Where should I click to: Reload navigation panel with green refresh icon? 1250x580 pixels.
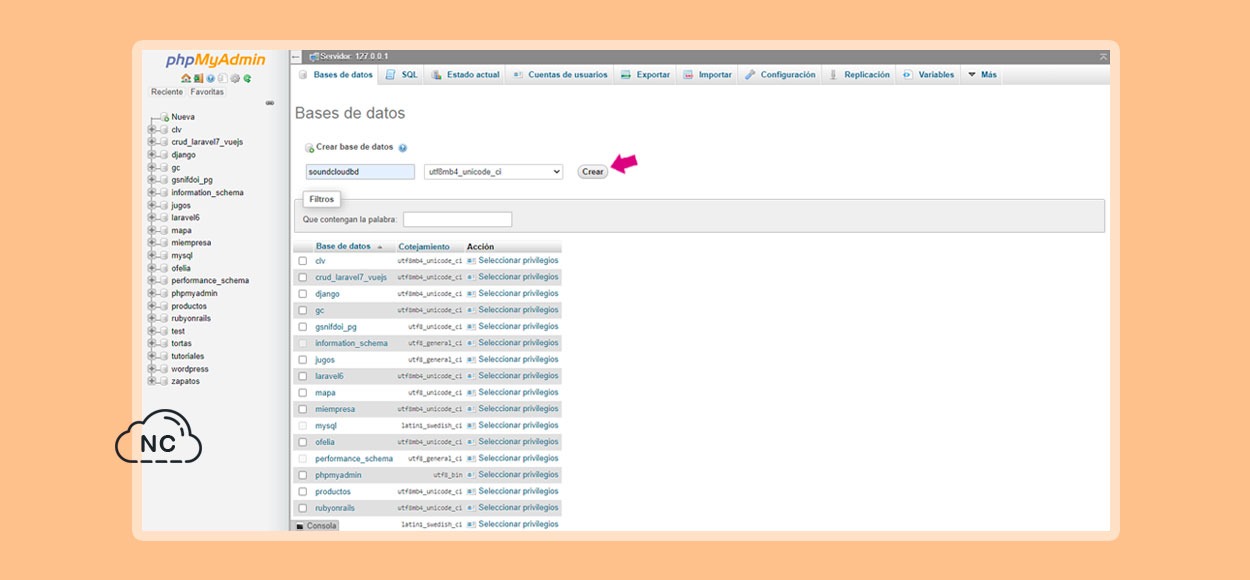click(247, 78)
